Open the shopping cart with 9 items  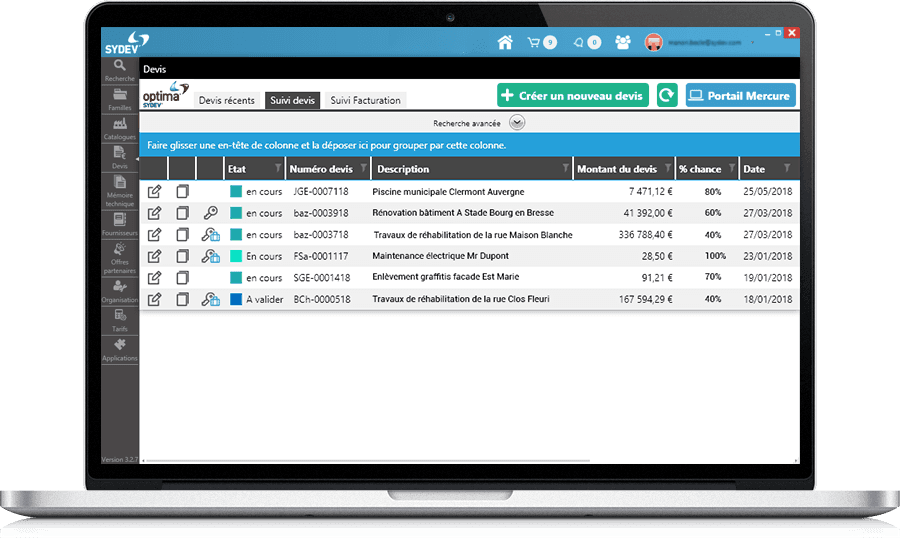tap(542, 42)
